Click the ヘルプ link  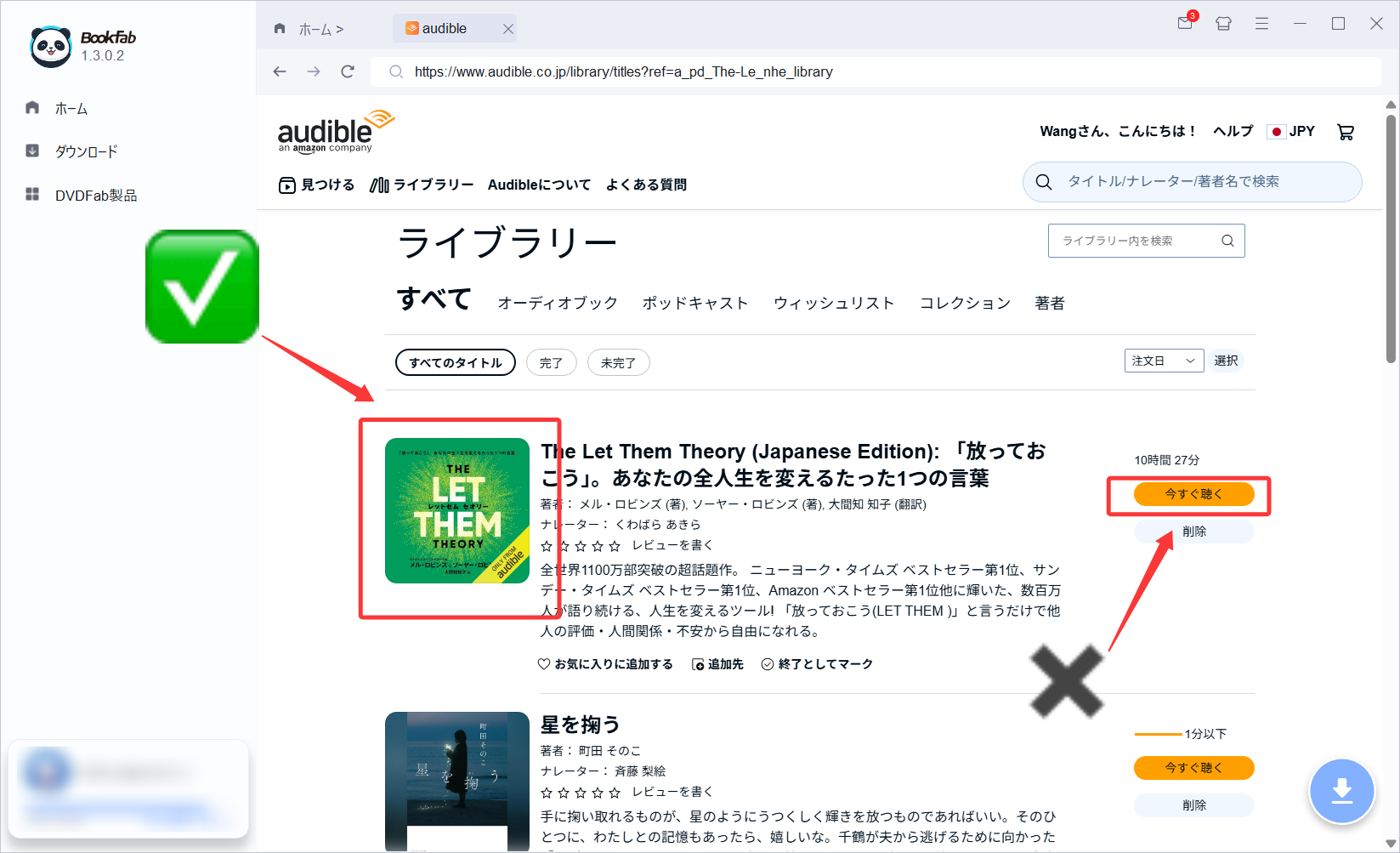[1233, 131]
